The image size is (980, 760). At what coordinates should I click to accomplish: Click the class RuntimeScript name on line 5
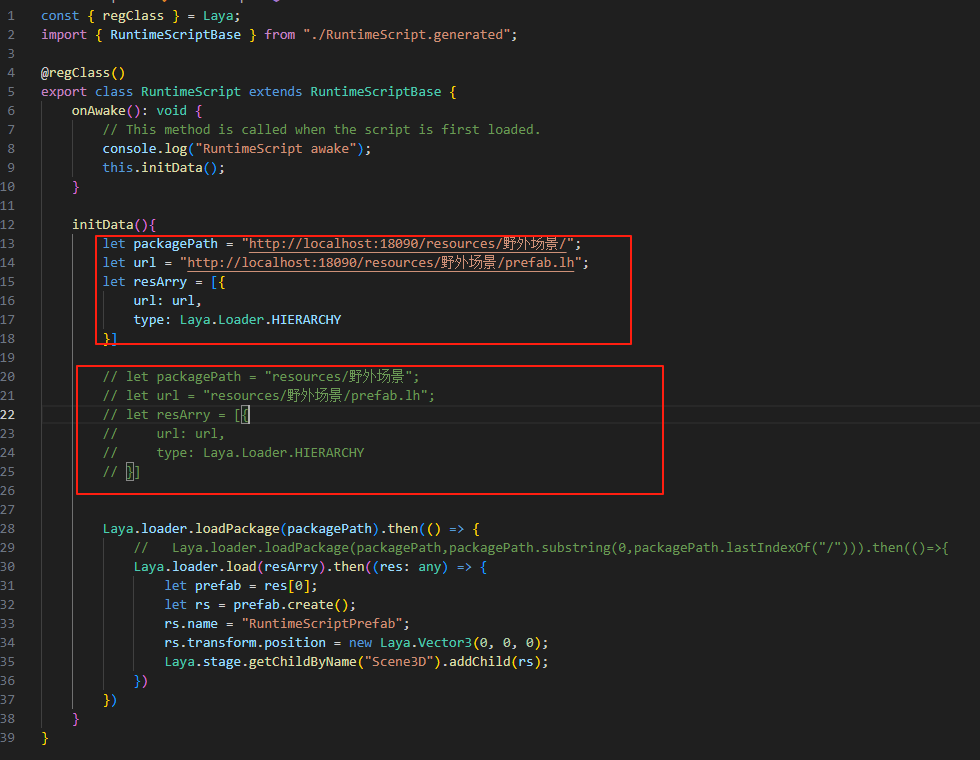[191, 92]
